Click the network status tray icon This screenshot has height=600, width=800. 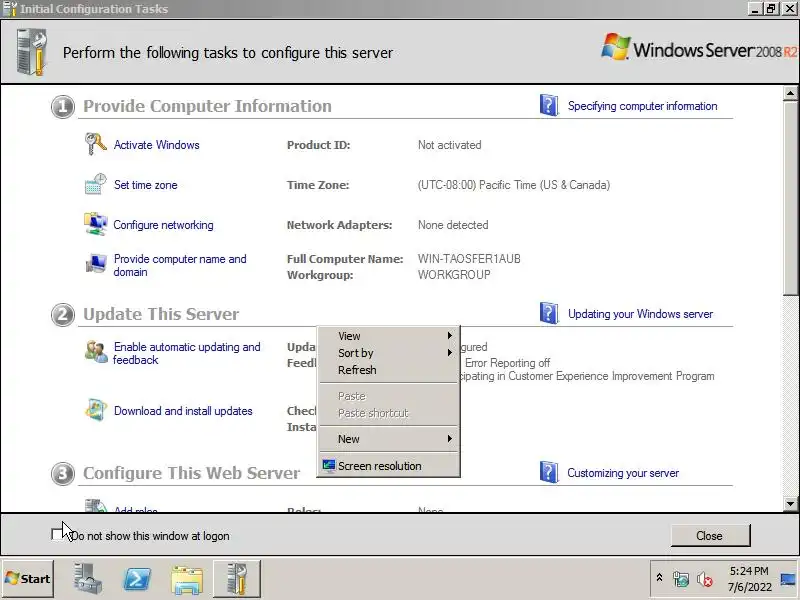(681, 579)
